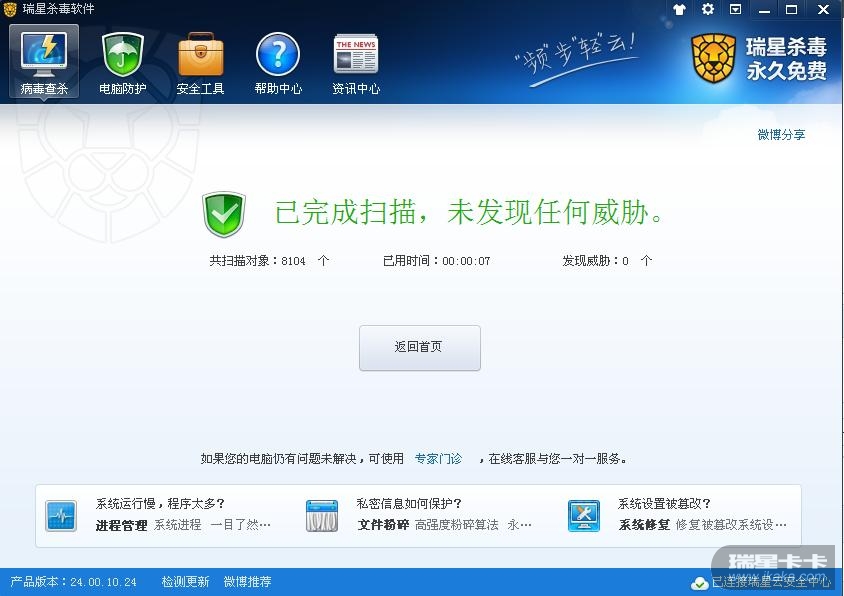Open 系统修复 system repair text link
The width and height of the screenshot is (844, 596).
coord(644,525)
